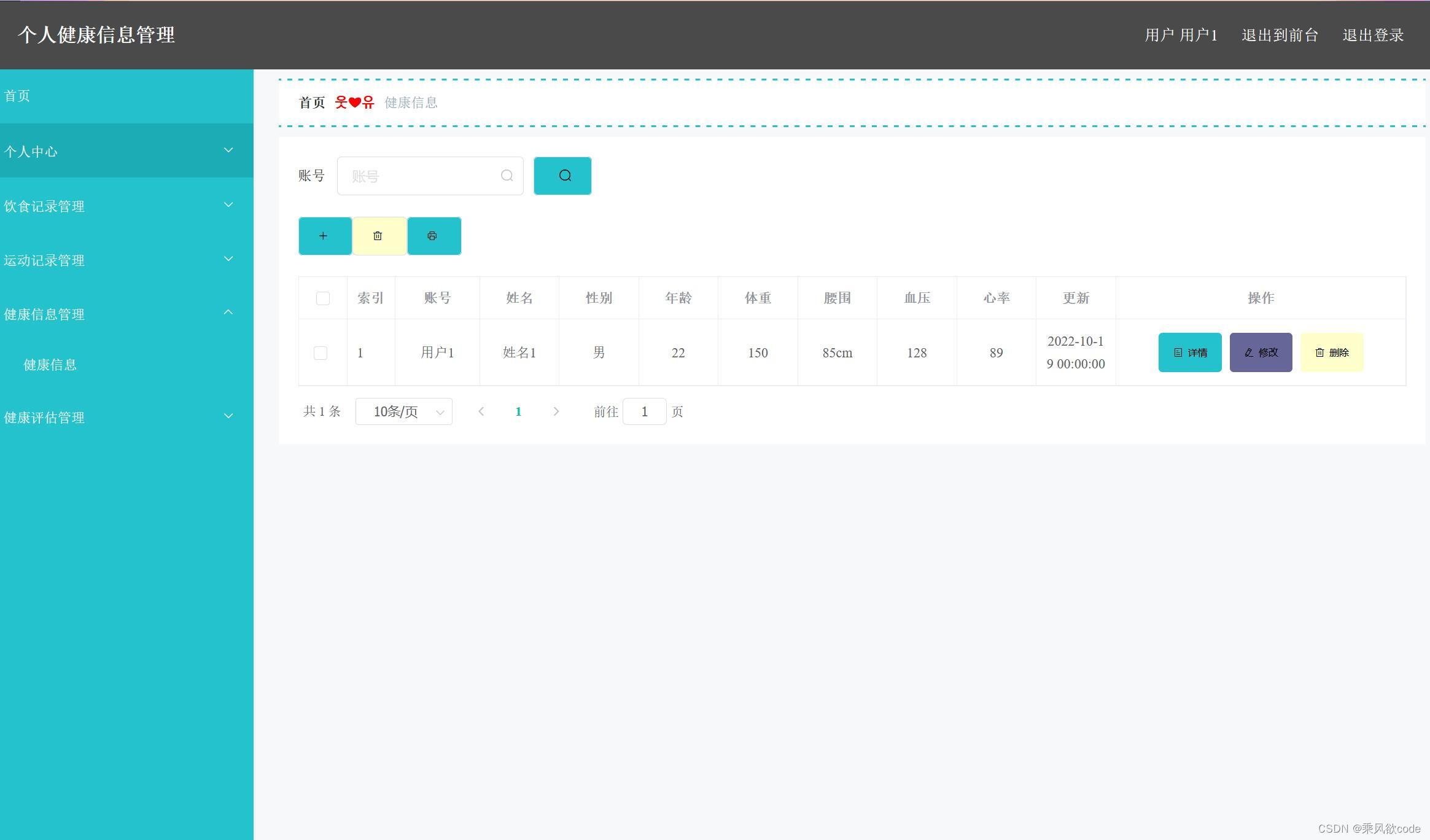Click magnifier icon inside 账号 input
The width and height of the screenshot is (1430, 840).
(507, 176)
